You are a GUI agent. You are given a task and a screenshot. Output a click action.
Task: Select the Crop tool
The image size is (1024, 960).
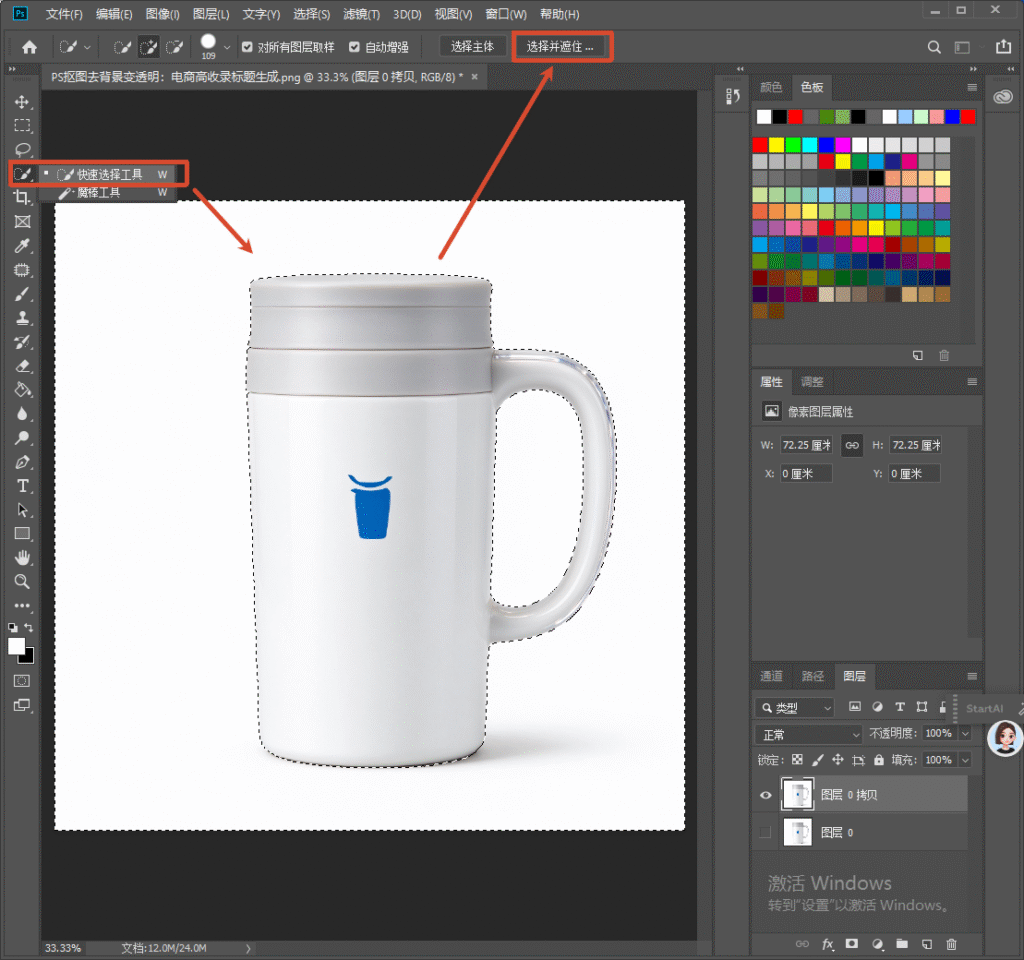22,197
